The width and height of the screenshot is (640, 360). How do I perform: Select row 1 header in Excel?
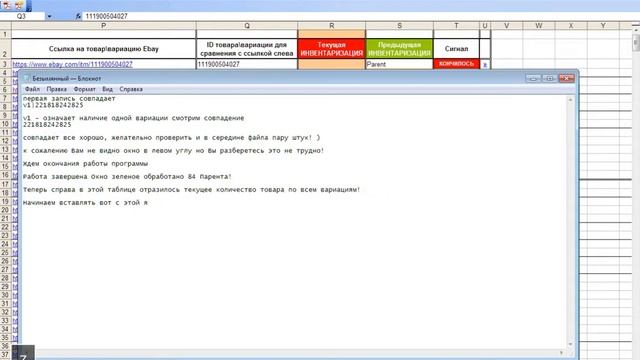[x=5, y=34]
